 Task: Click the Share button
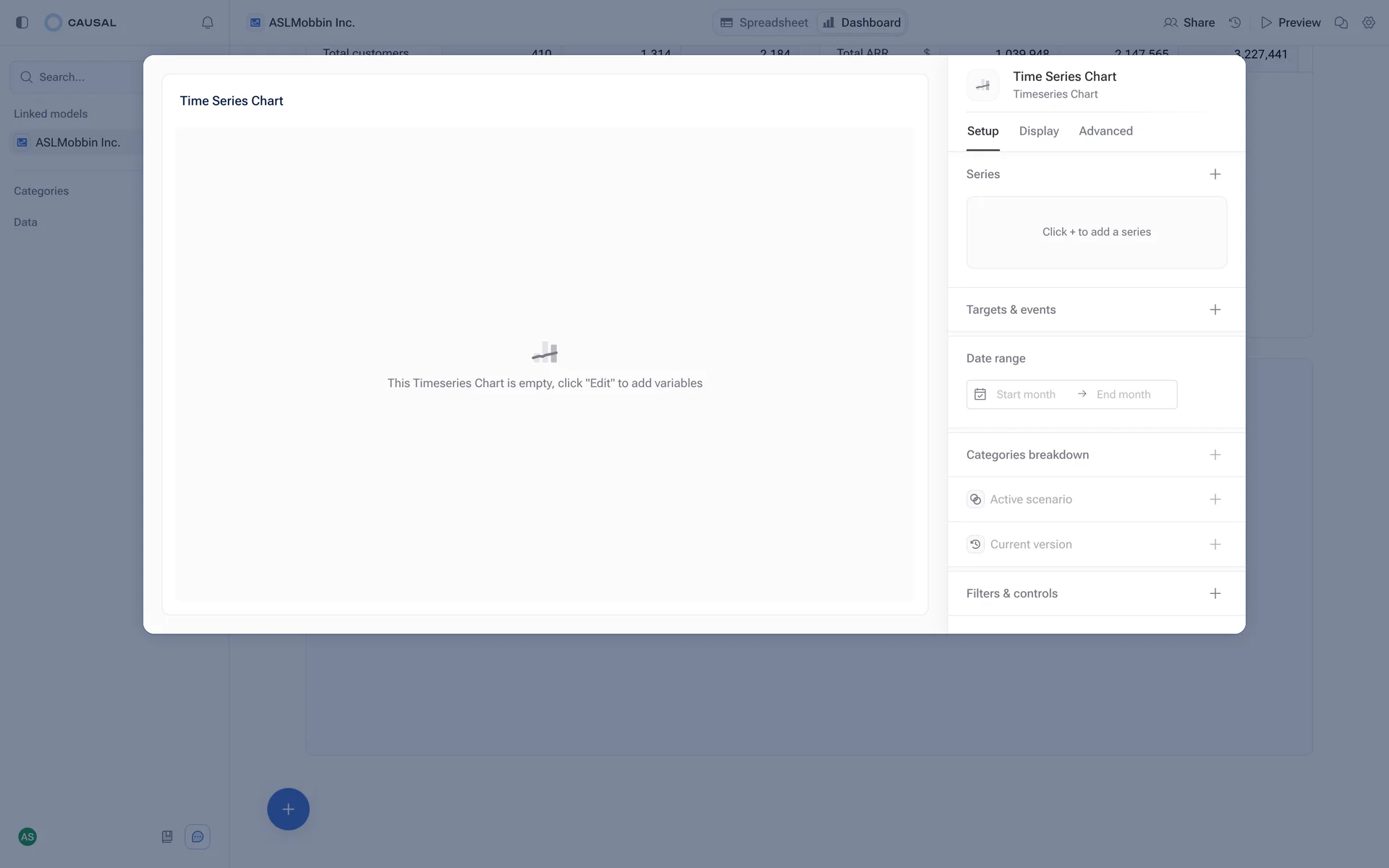tap(1189, 22)
